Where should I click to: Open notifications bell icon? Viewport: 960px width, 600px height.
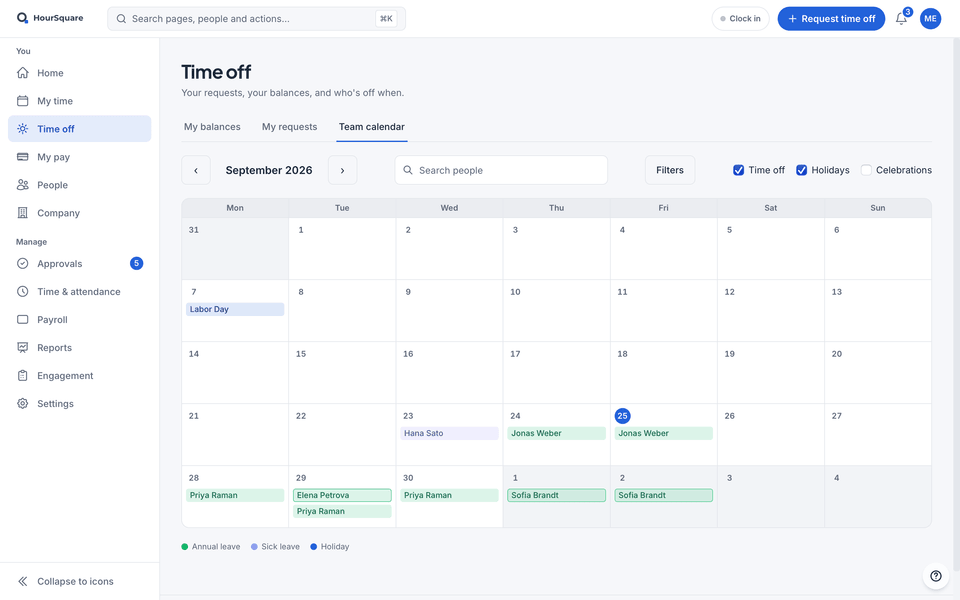901,18
